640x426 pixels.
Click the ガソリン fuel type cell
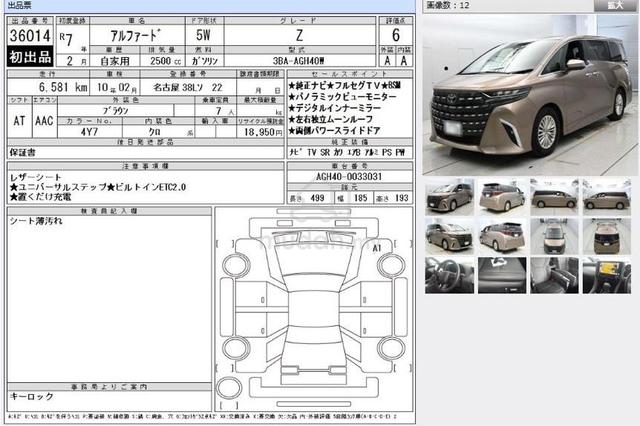[205, 61]
